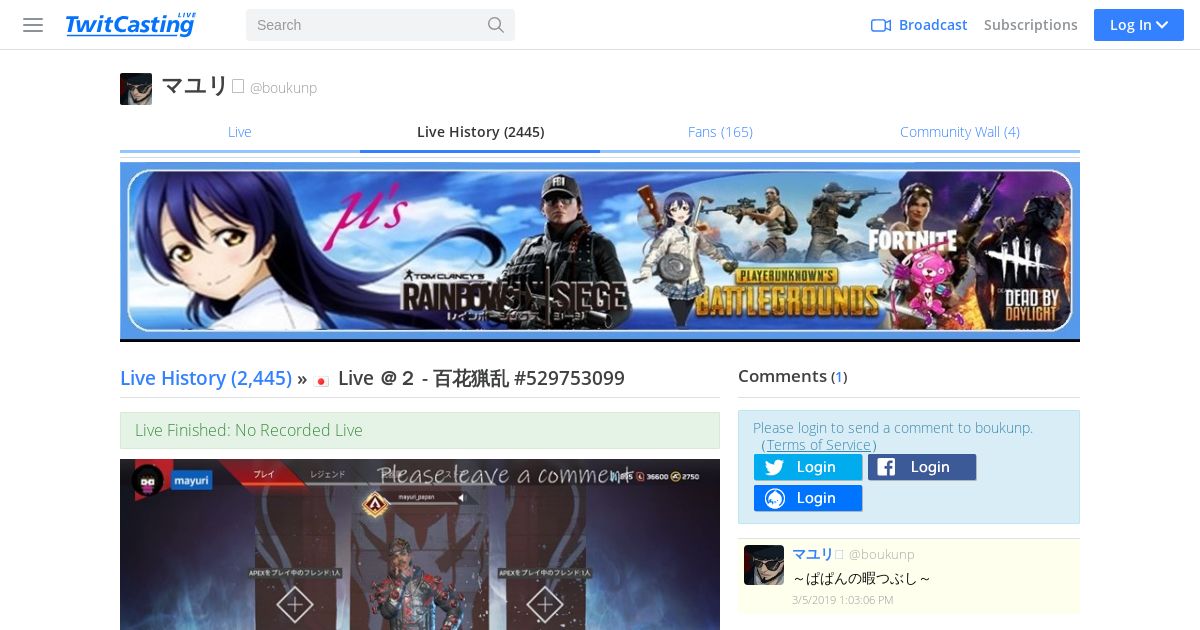This screenshot has width=1200, height=630.
Task: Open Subscriptions page
Action: [x=1030, y=25]
